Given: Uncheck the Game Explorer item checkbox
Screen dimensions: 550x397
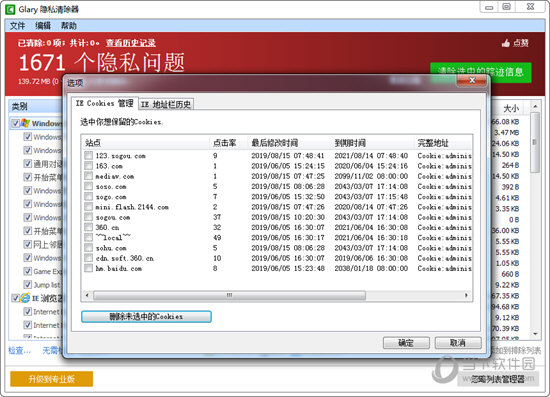Looking at the screenshot, I should pyautogui.click(x=27, y=271).
